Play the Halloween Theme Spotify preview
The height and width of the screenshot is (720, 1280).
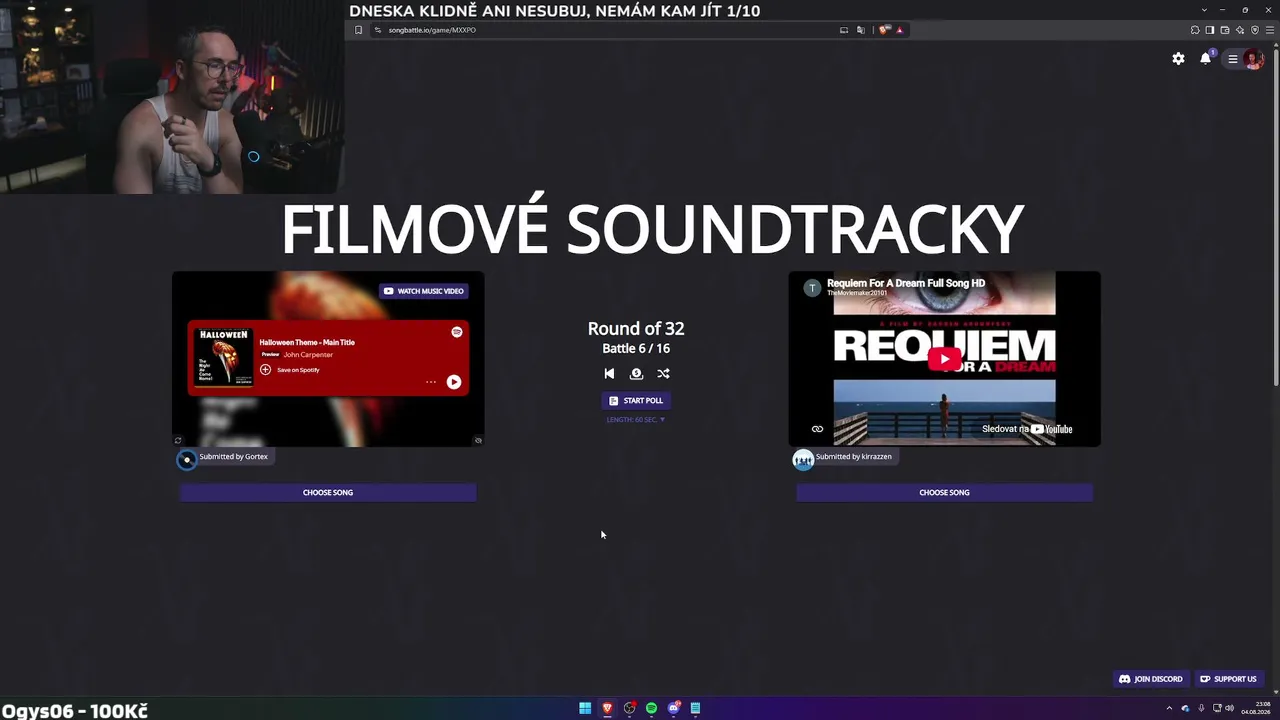[454, 381]
